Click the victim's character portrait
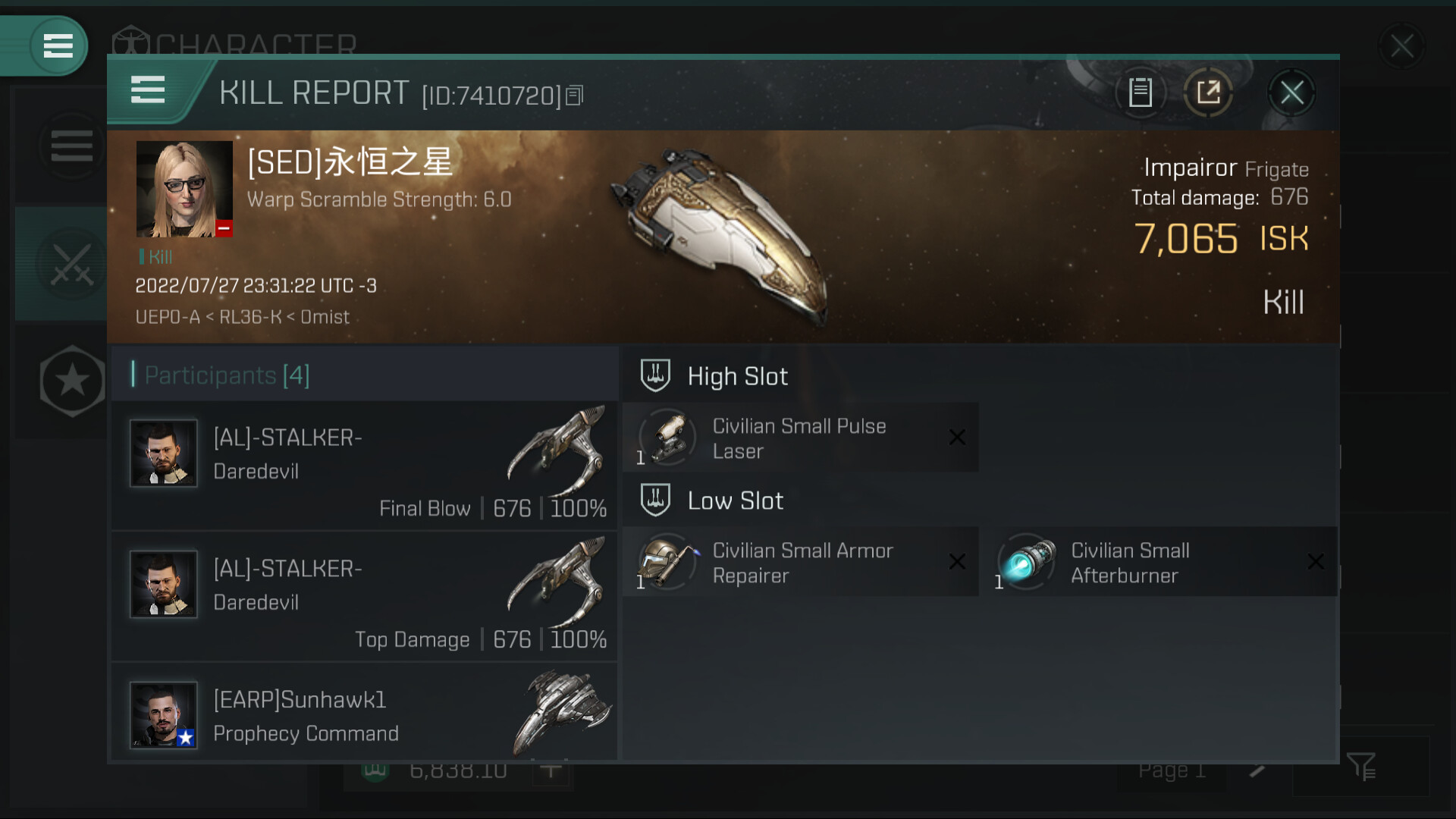This screenshot has height=819, width=1456. tap(184, 189)
